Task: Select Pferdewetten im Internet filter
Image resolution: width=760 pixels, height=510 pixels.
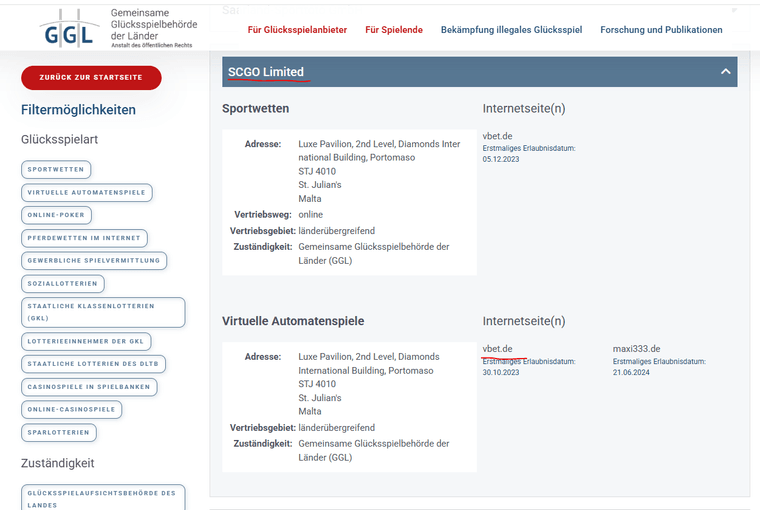Action: click(x=85, y=238)
